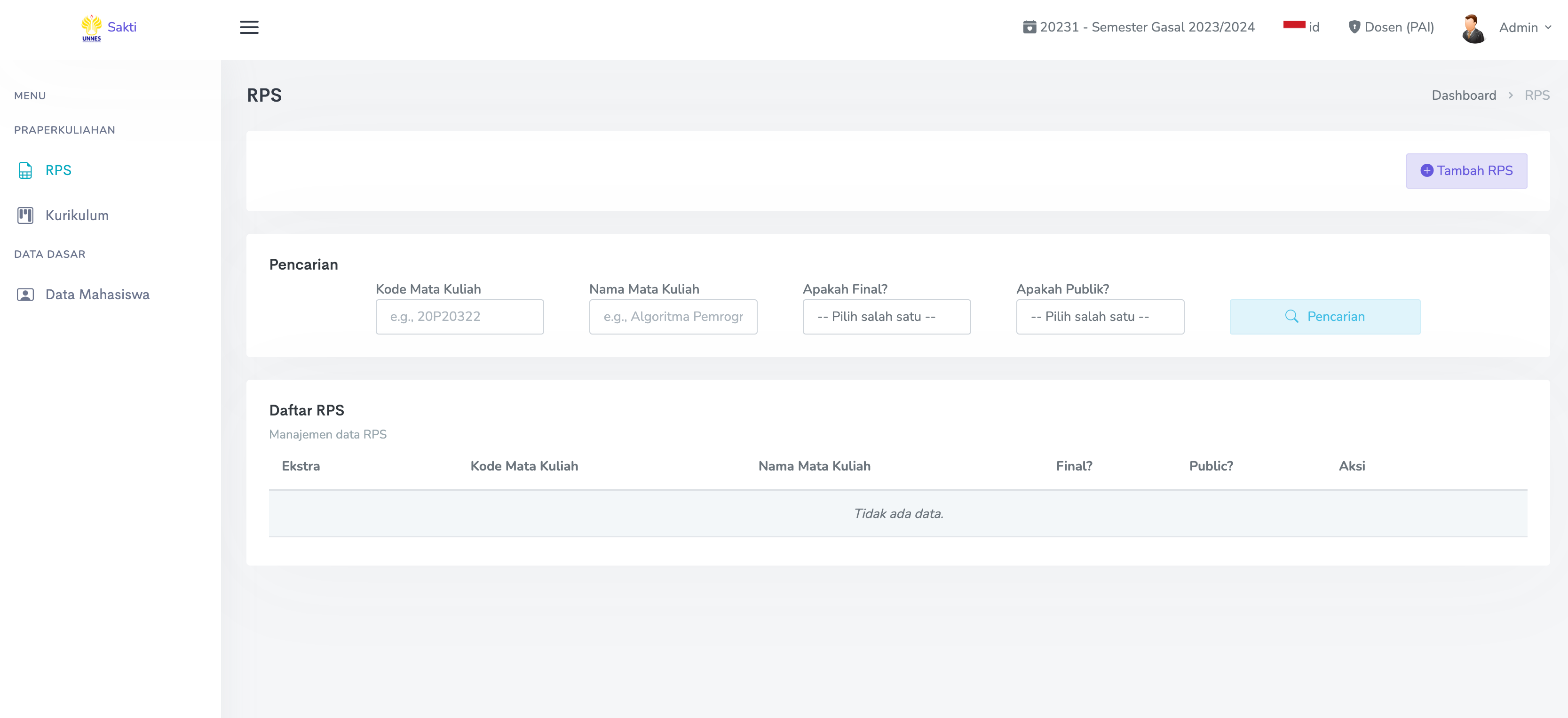Open the Data Mahasiswa menu item
1568x718 pixels.
pyautogui.click(x=97, y=295)
